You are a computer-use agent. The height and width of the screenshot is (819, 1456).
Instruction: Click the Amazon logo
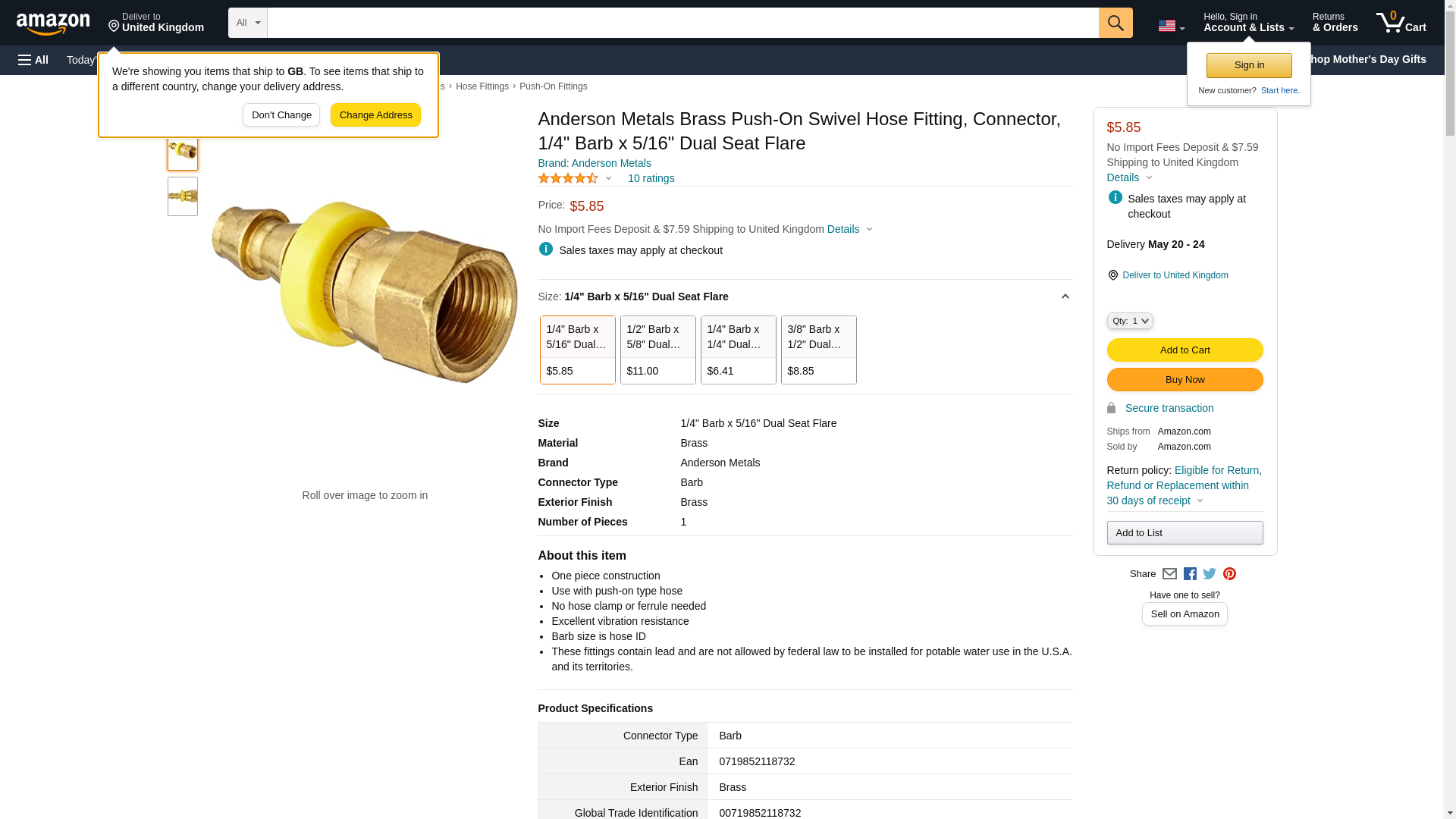[53, 24]
